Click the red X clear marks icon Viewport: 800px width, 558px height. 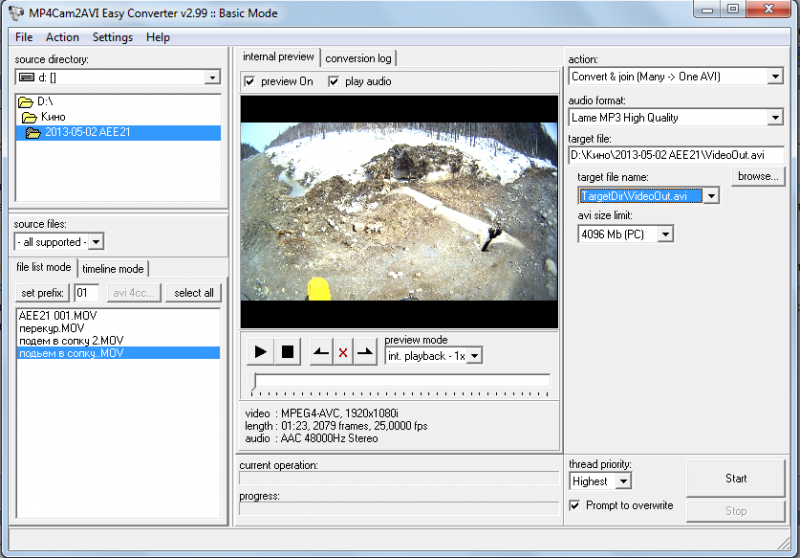(x=343, y=352)
